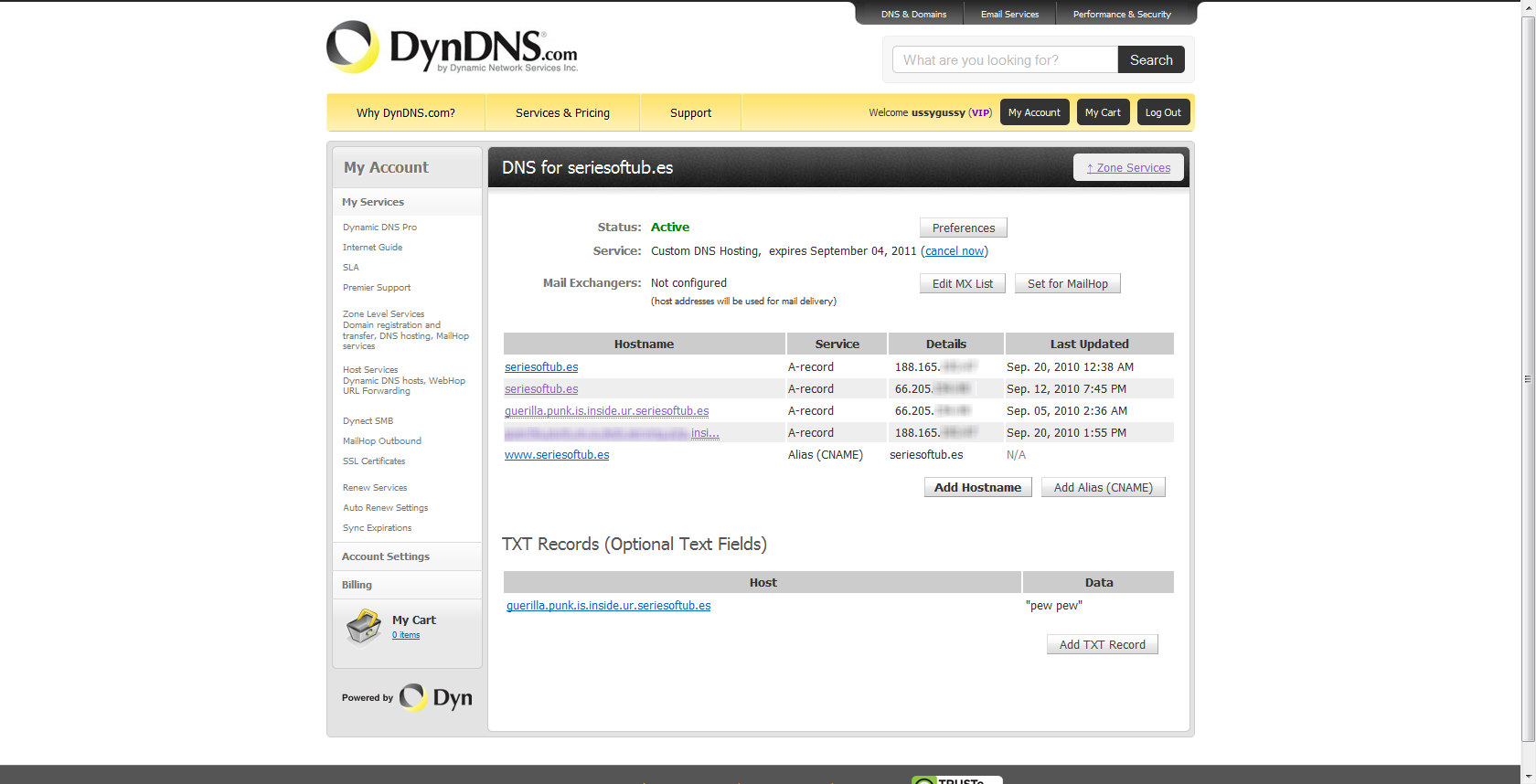Expand the Billing sidebar section
Image resolution: width=1536 pixels, height=784 pixels.
click(x=407, y=585)
